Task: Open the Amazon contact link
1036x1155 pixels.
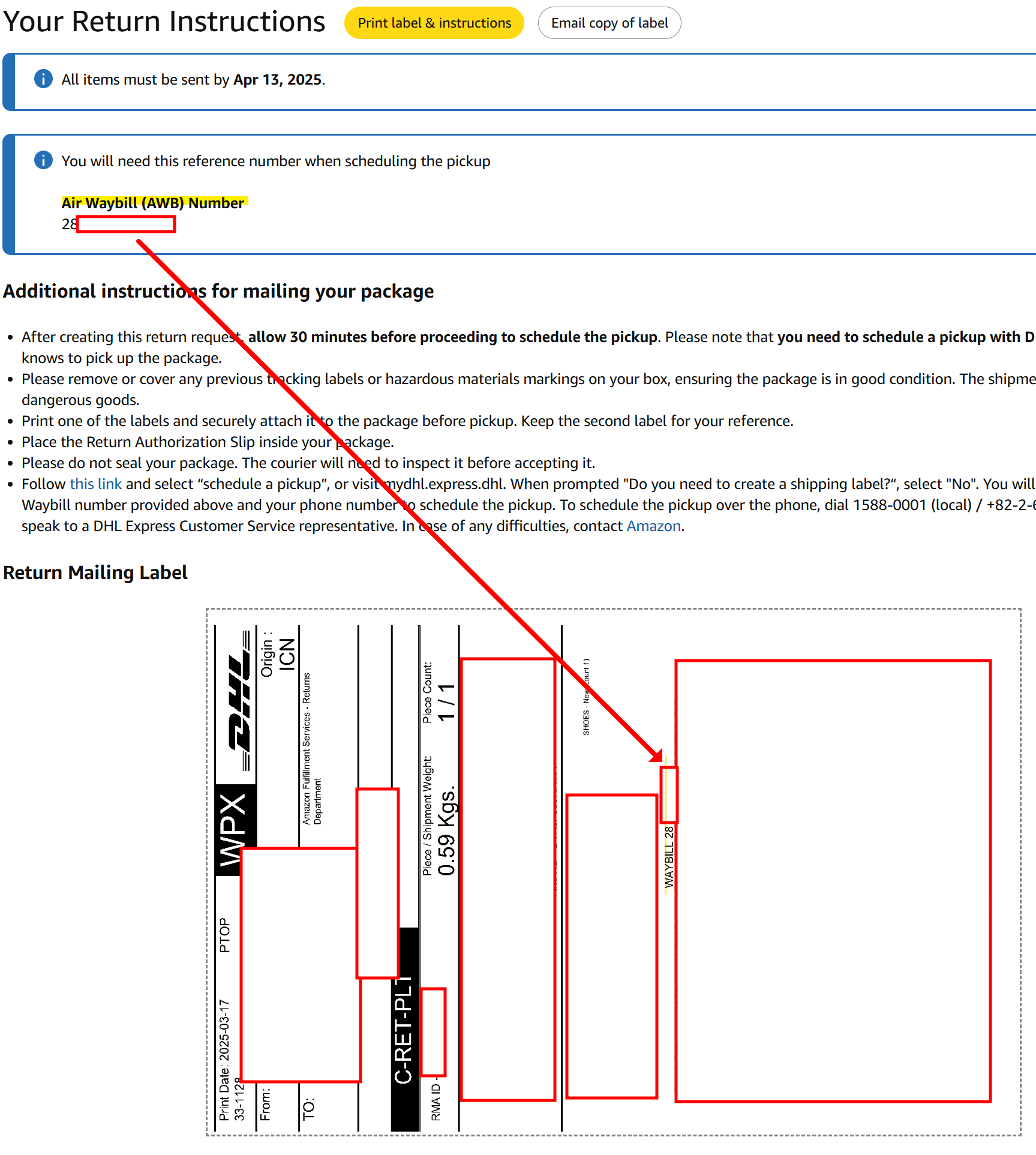Action: click(x=654, y=526)
